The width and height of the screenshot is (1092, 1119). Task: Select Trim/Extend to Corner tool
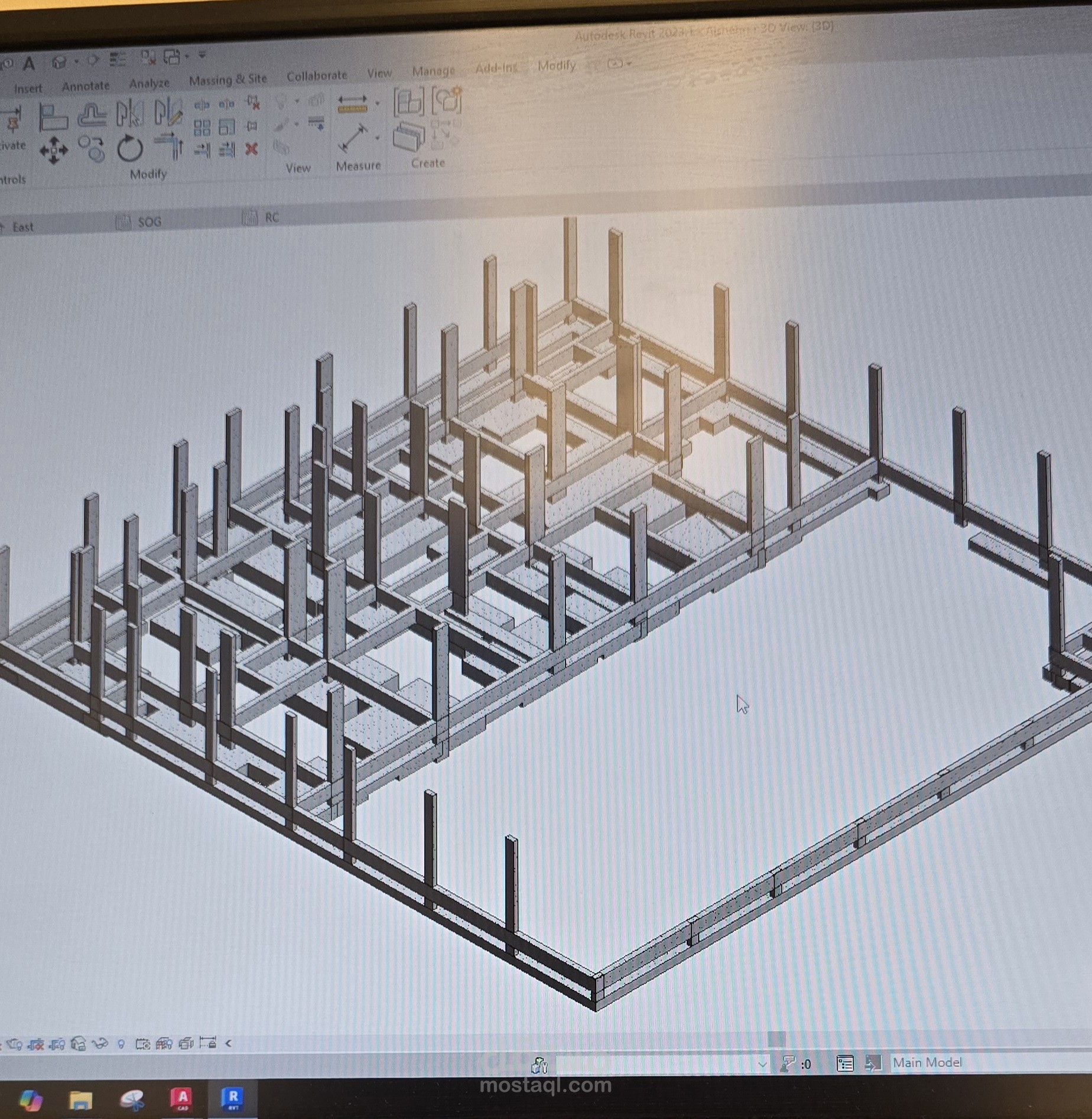(169, 146)
